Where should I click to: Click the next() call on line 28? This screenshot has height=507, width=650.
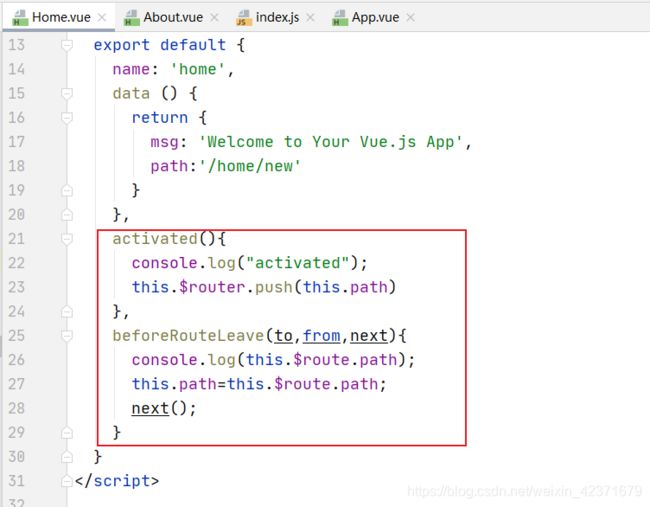click(x=150, y=408)
